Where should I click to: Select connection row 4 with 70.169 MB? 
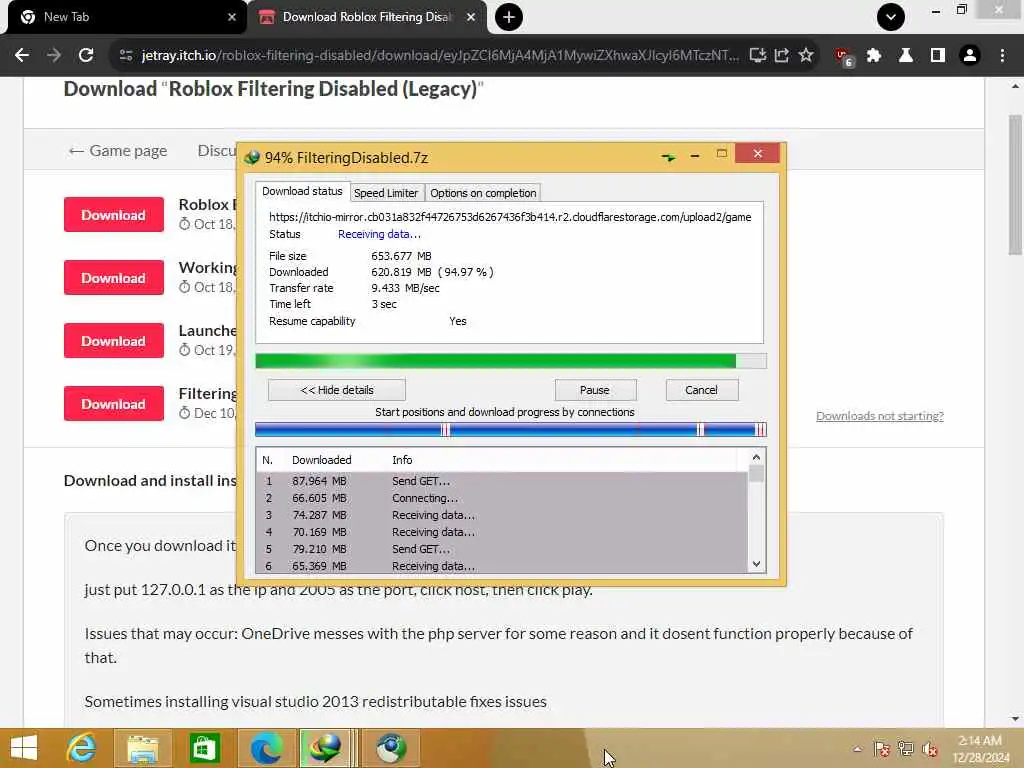click(x=502, y=532)
